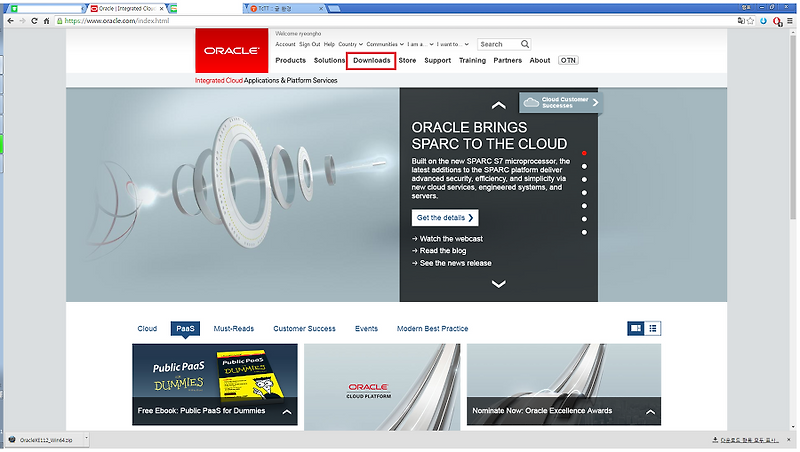This screenshot has width=800, height=452.
Task: Open the Oracle Cloud Platform thumbnail
Action: (382, 387)
